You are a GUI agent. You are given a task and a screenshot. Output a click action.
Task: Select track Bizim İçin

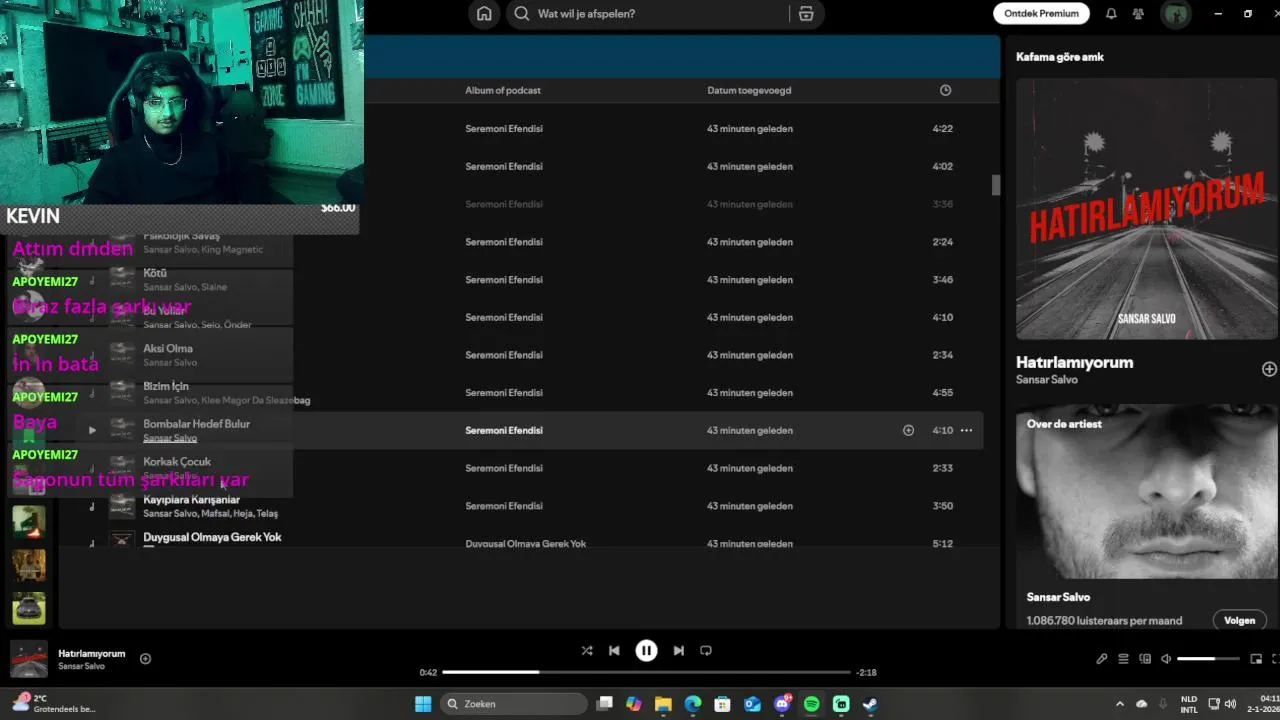(166, 386)
